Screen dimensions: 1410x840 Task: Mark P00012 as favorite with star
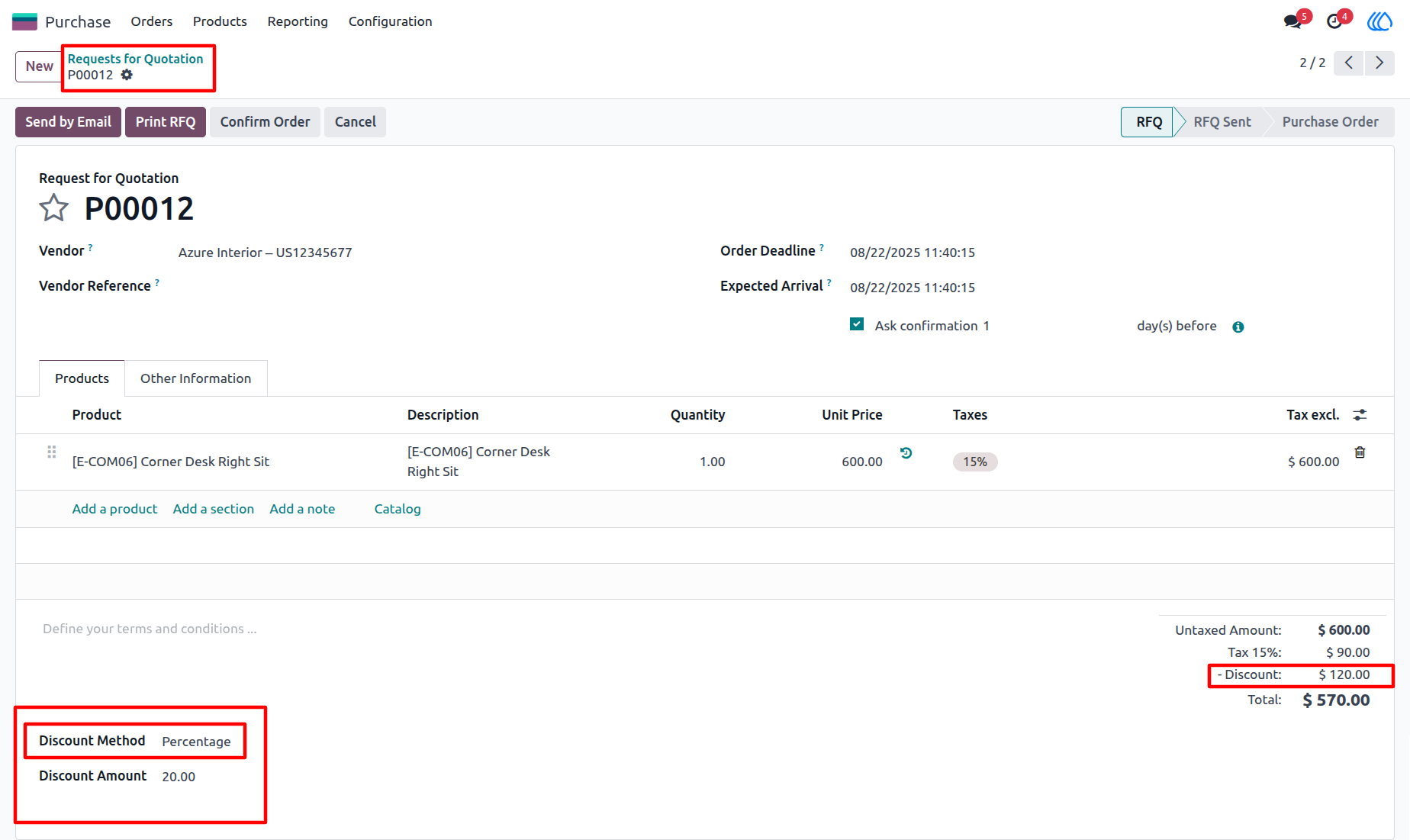pos(53,208)
